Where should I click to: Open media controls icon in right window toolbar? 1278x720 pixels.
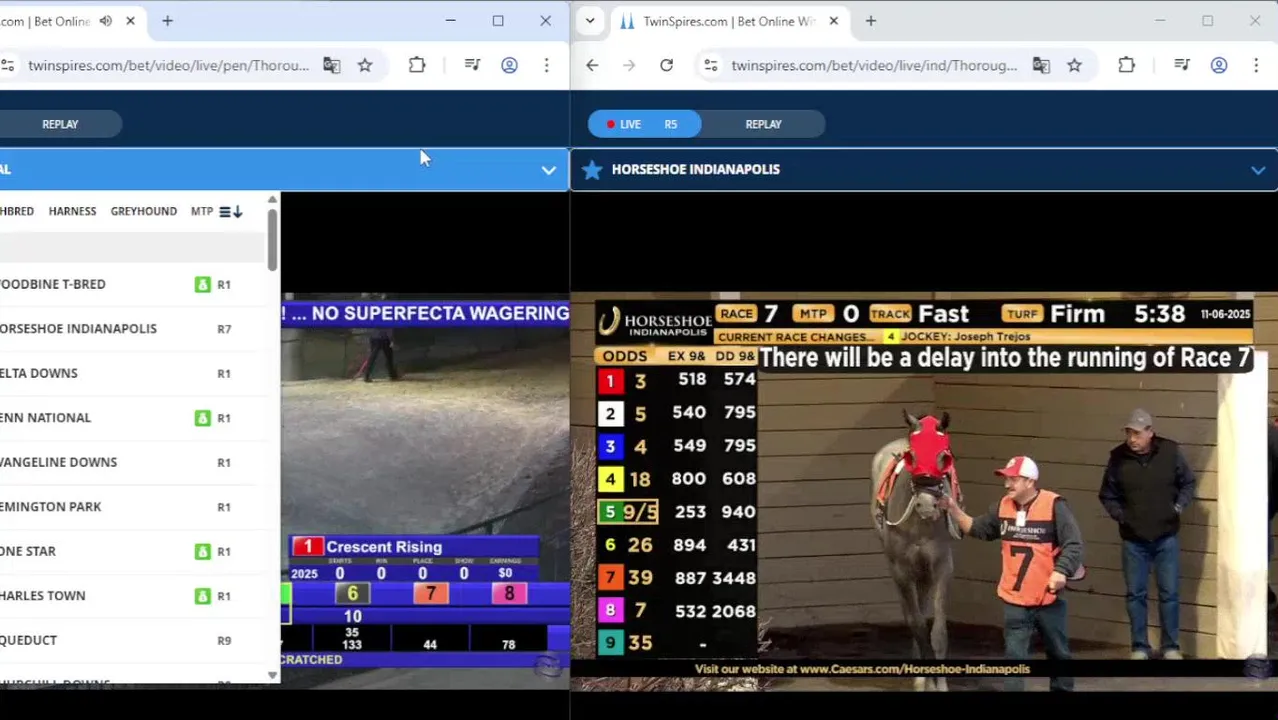click(1182, 65)
